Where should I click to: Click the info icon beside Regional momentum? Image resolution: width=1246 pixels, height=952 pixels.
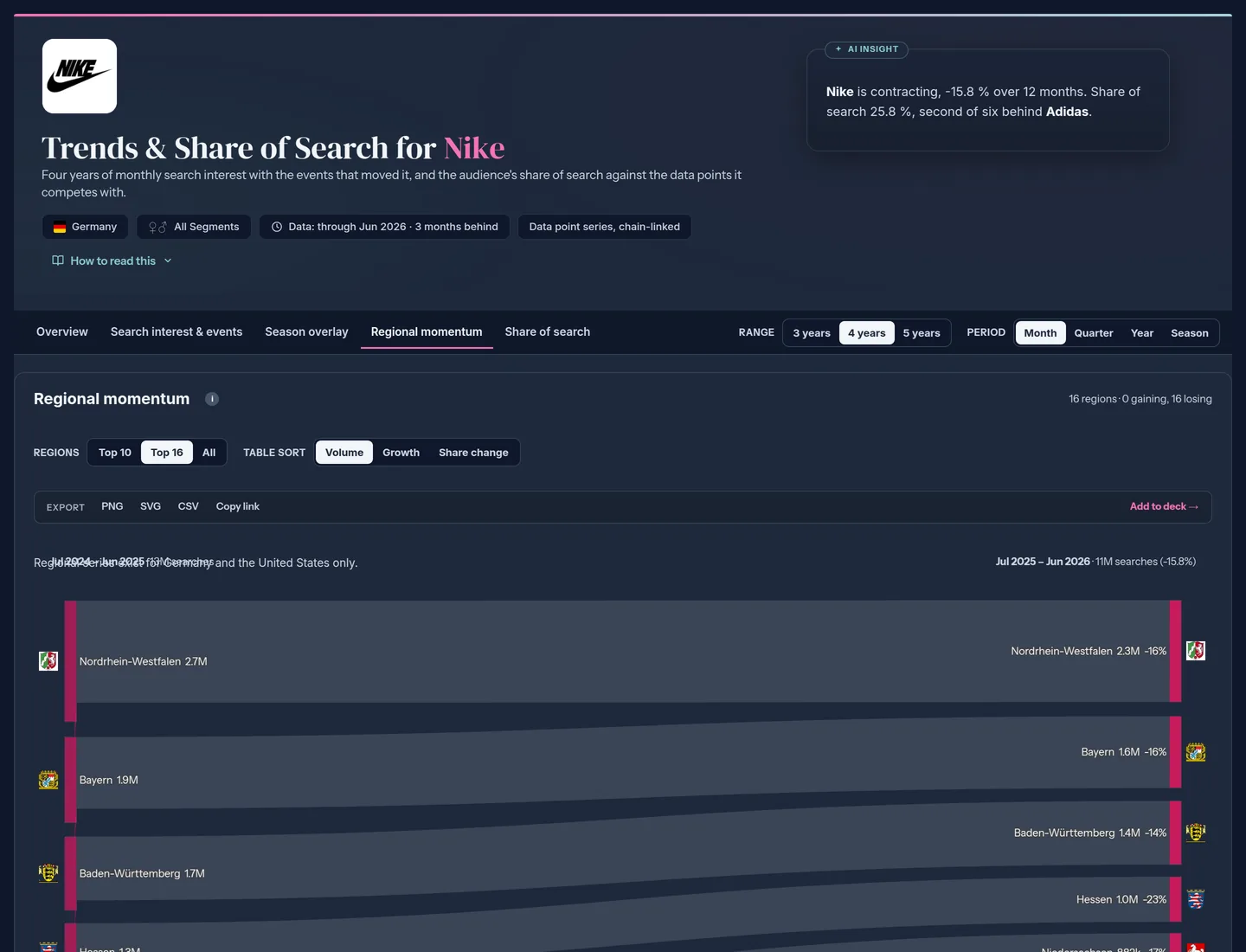point(212,399)
